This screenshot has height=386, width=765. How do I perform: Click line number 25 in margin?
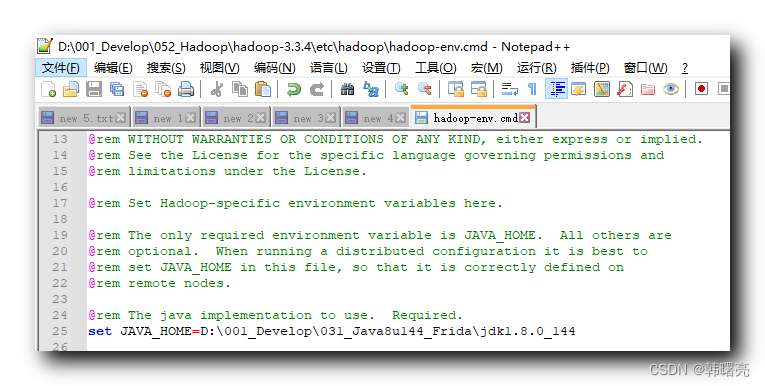pos(60,331)
